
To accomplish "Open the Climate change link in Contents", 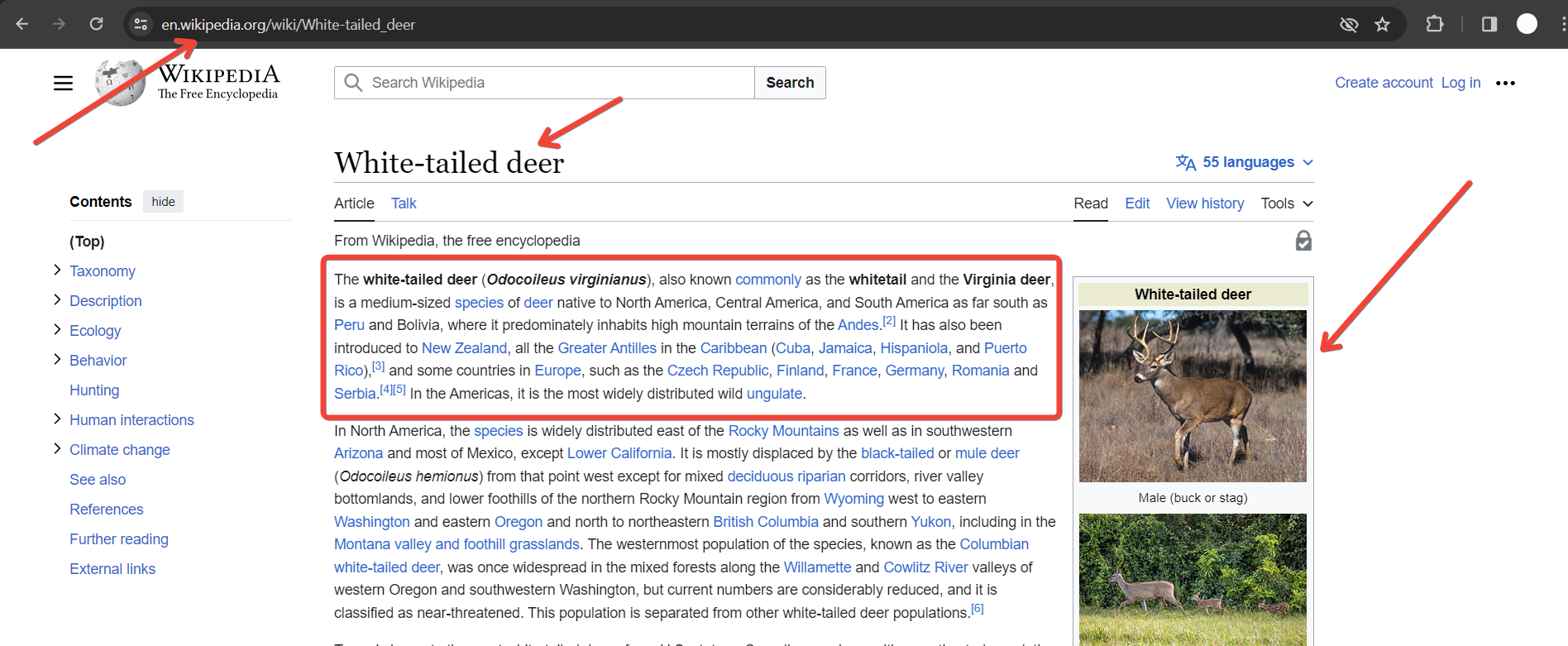I will (120, 450).
